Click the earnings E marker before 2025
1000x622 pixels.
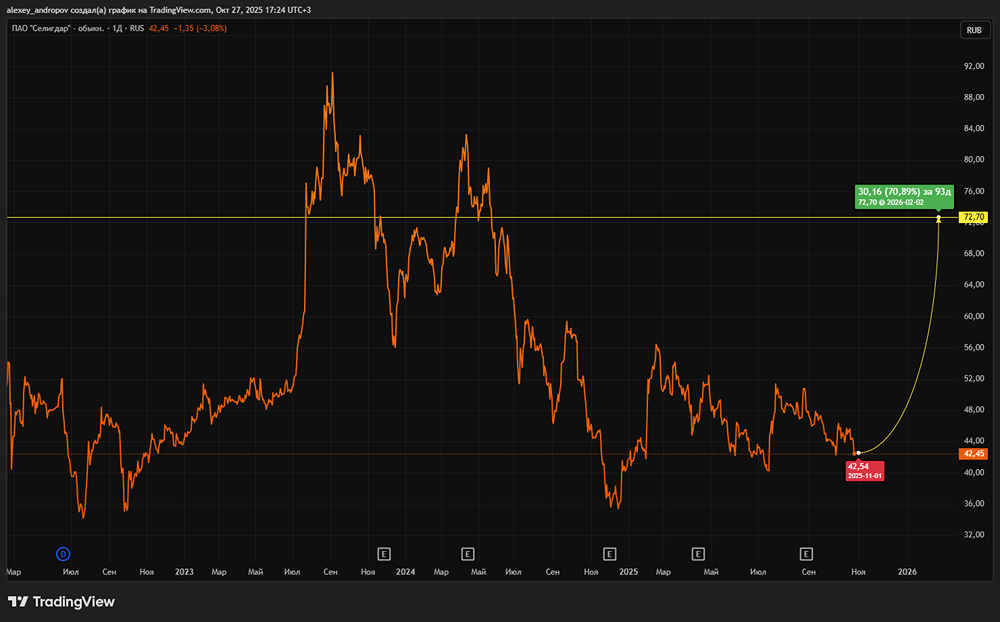[x=610, y=554]
